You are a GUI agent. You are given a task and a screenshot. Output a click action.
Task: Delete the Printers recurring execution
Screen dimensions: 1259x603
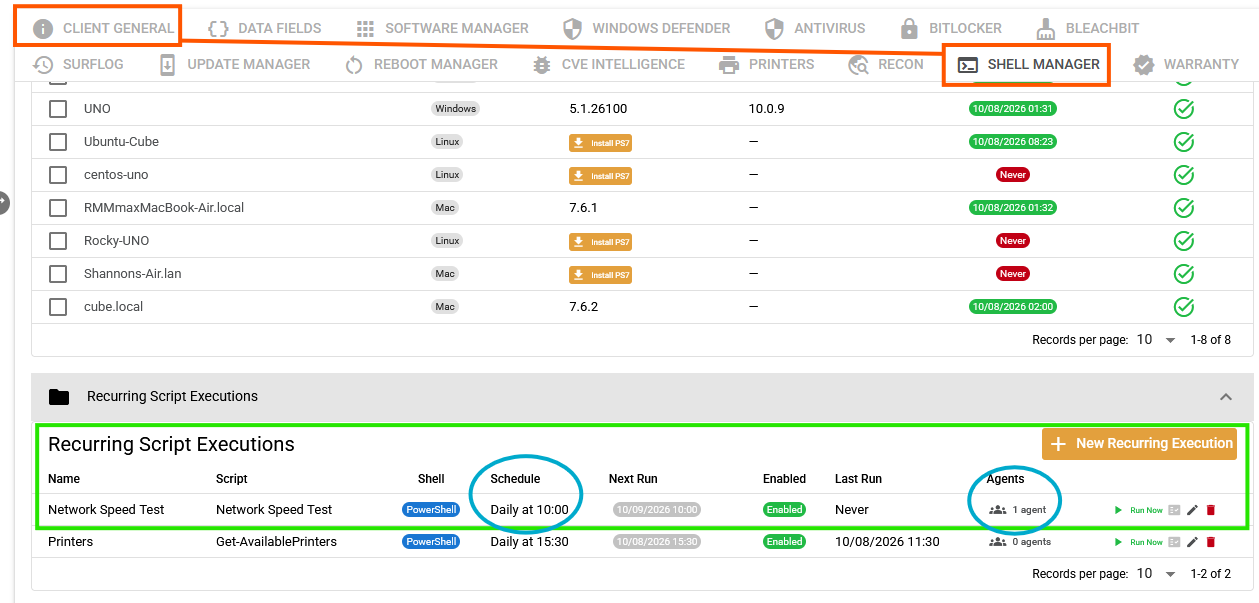(1211, 542)
